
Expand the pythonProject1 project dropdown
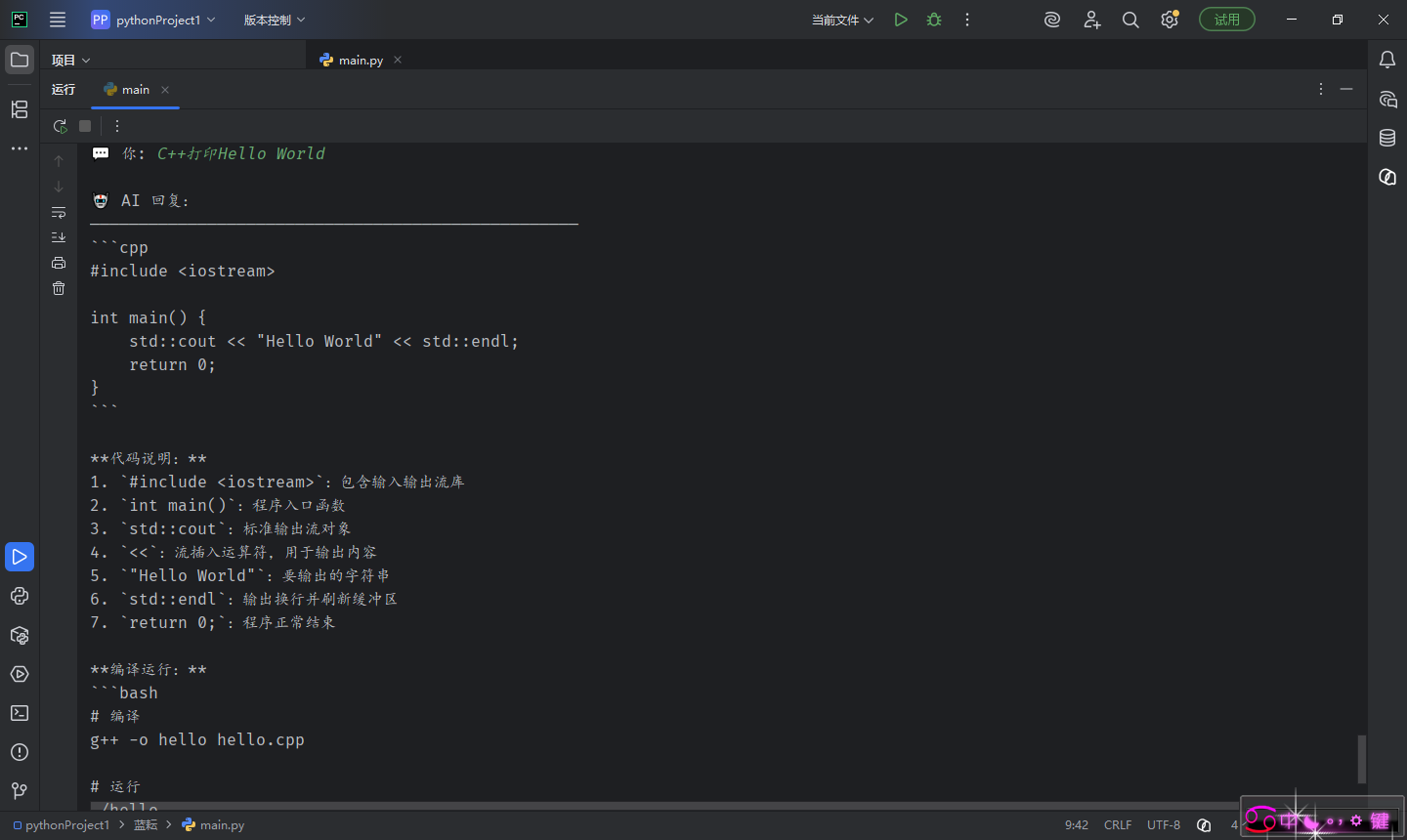click(153, 20)
